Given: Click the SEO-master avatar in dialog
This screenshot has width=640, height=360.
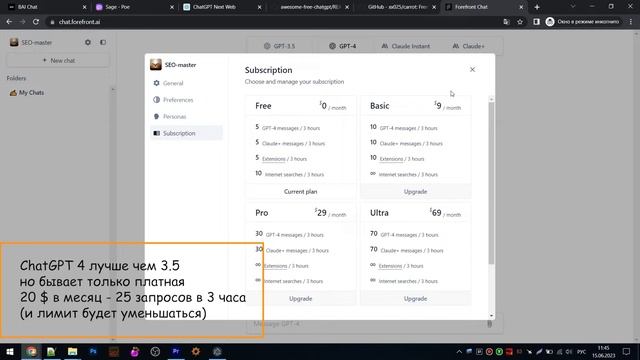Looking at the screenshot, I should (156, 64).
